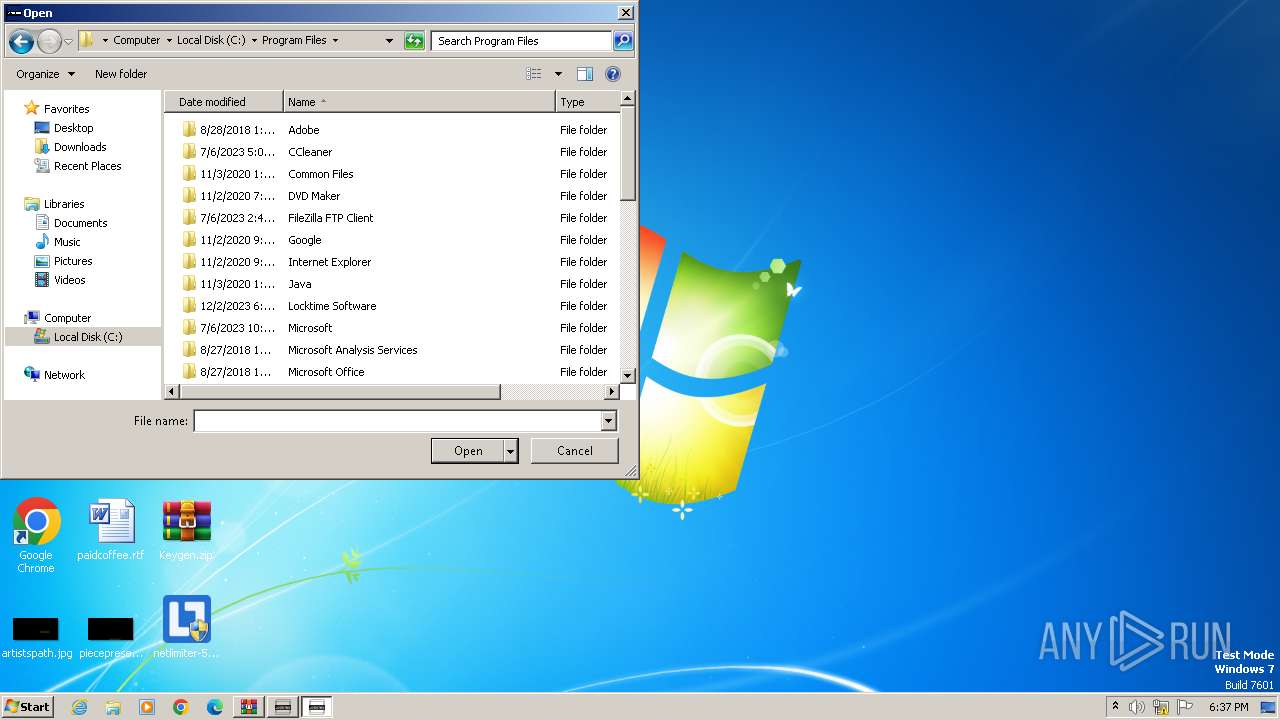Select Downloads under Favorites
The width and height of the screenshot is (1280, 720).
click(x=80, y=147)
